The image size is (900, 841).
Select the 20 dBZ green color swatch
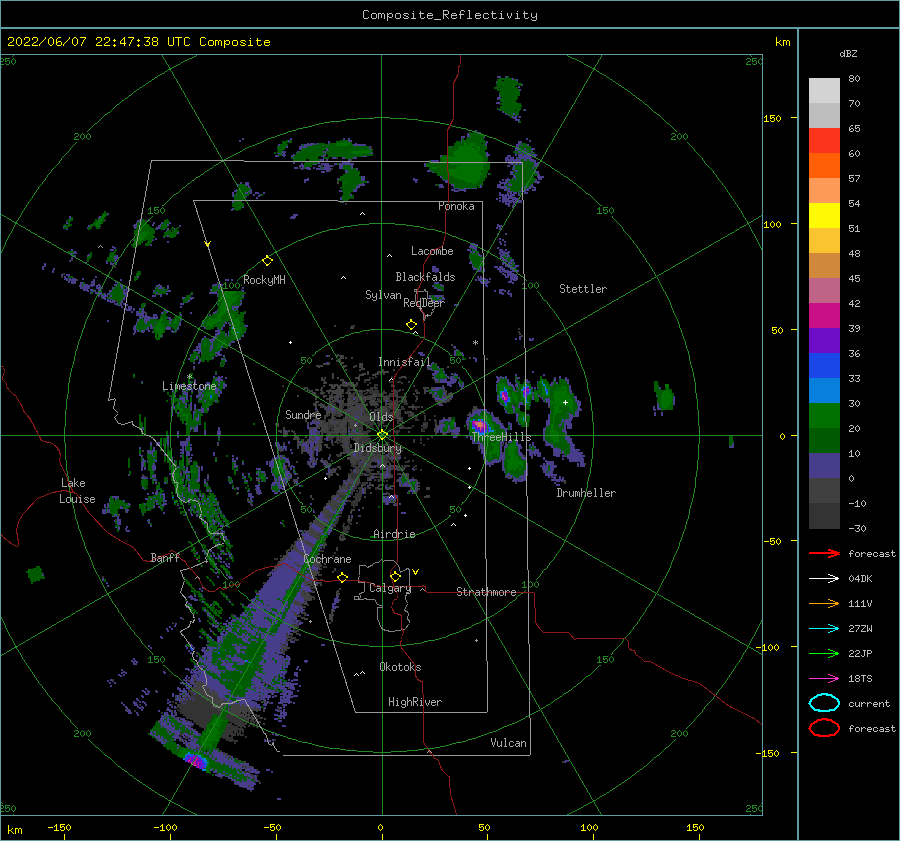pyautogui.click(x=824, y=416)
